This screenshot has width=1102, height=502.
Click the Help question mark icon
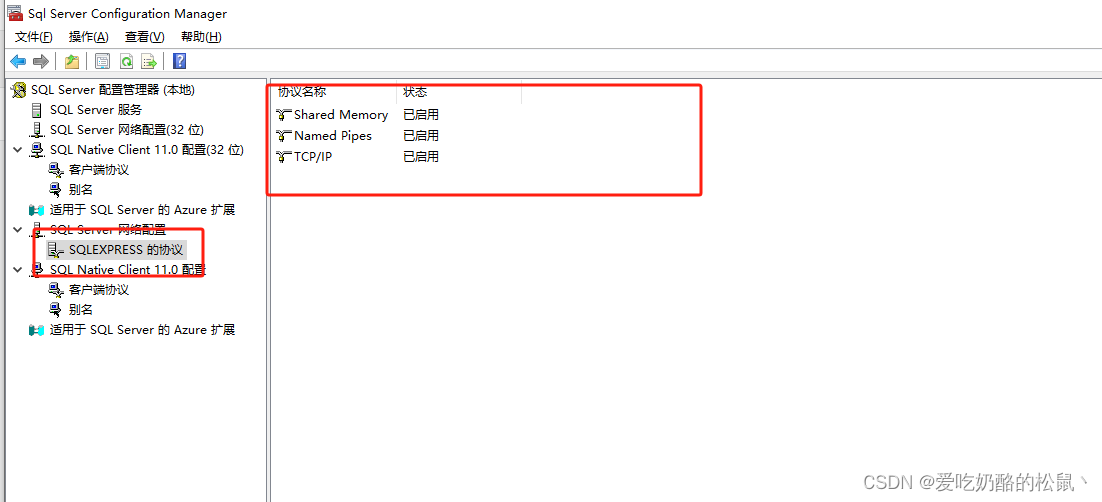pyautogui.click(x=179, y=62)
